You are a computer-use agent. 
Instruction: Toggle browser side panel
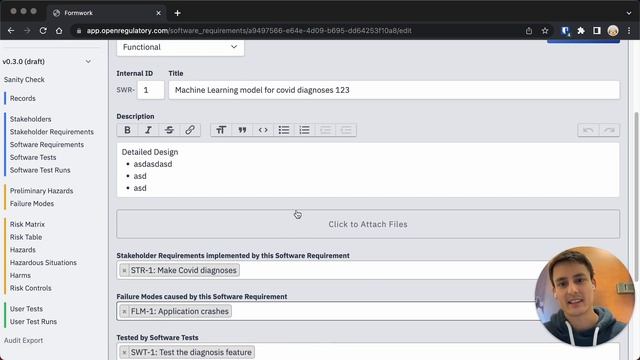click(597, 31)
